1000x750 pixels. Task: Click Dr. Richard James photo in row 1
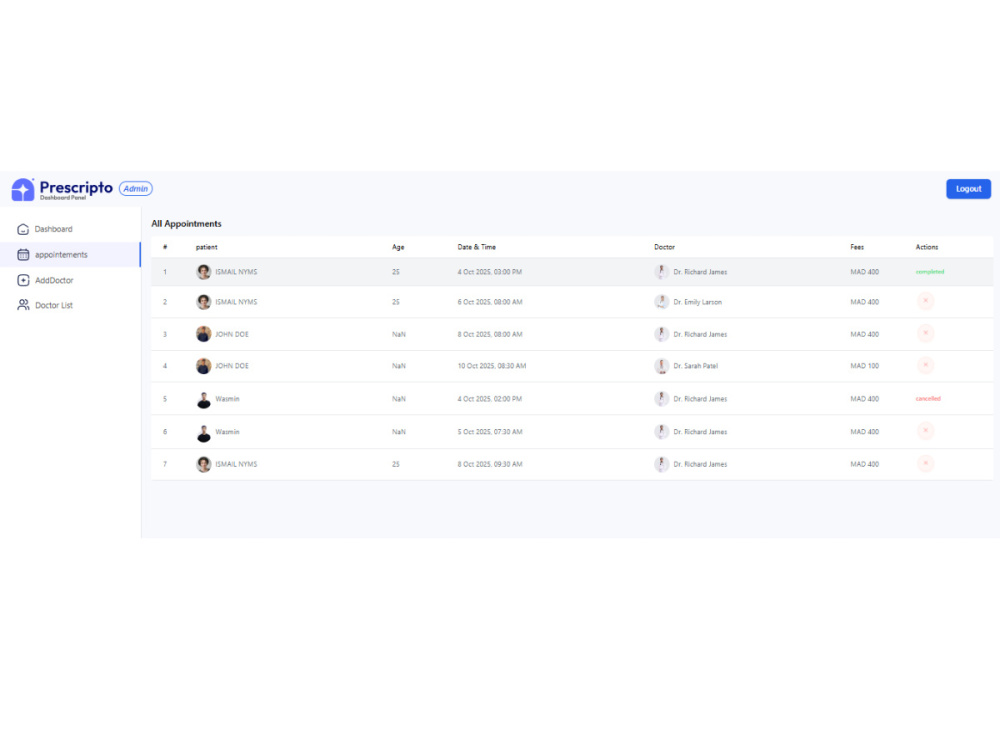pyautogui.click(x=661, y=272)
